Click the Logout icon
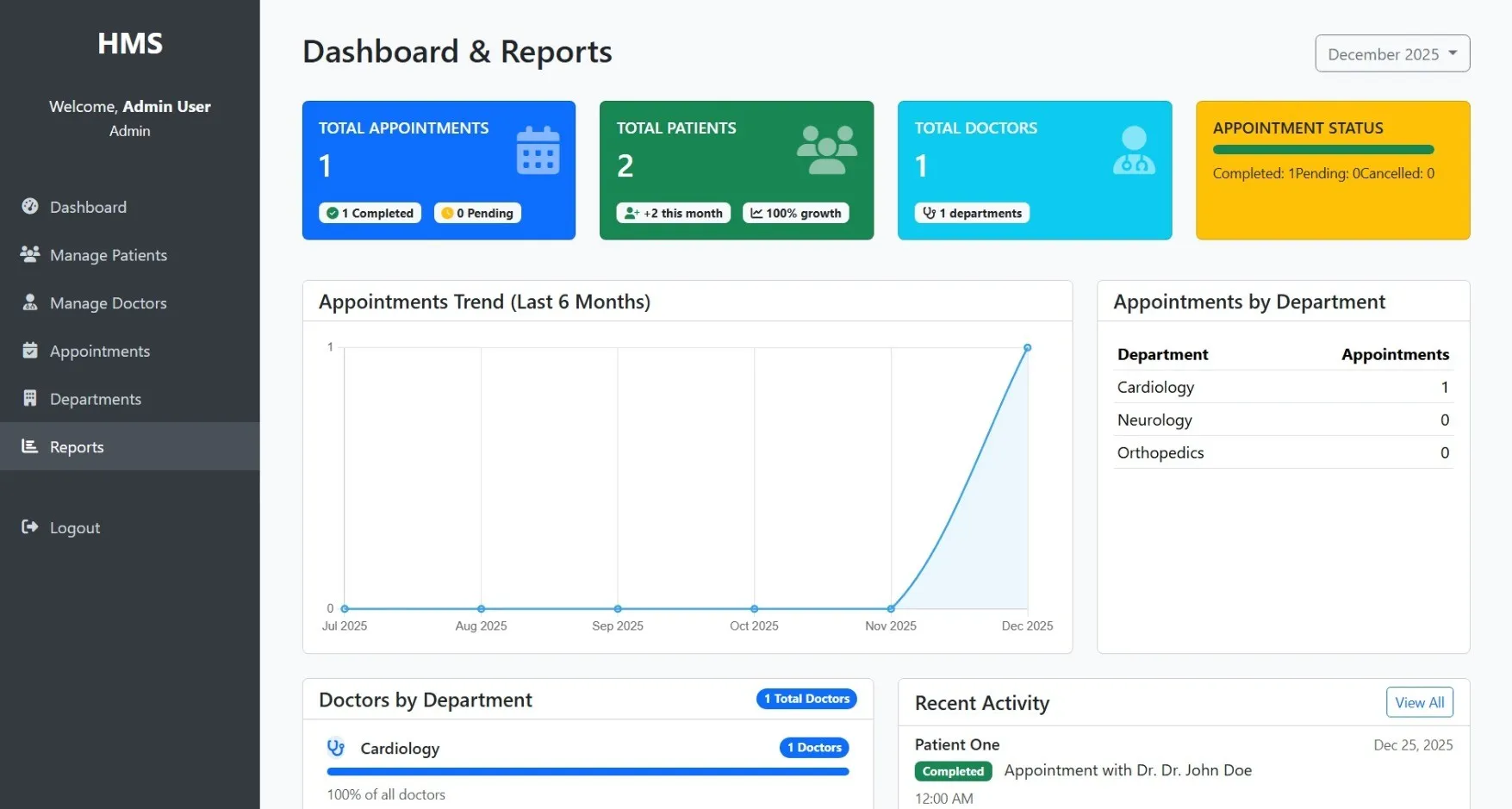 point(30,526)
